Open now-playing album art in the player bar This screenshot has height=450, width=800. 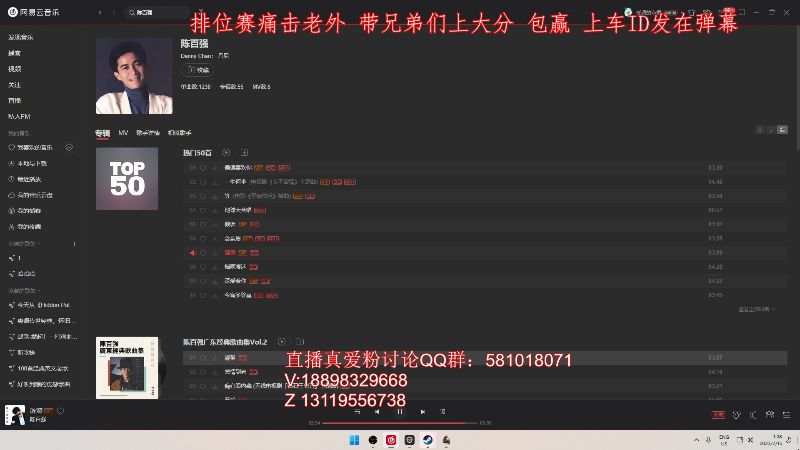click(x=15, y=415)
